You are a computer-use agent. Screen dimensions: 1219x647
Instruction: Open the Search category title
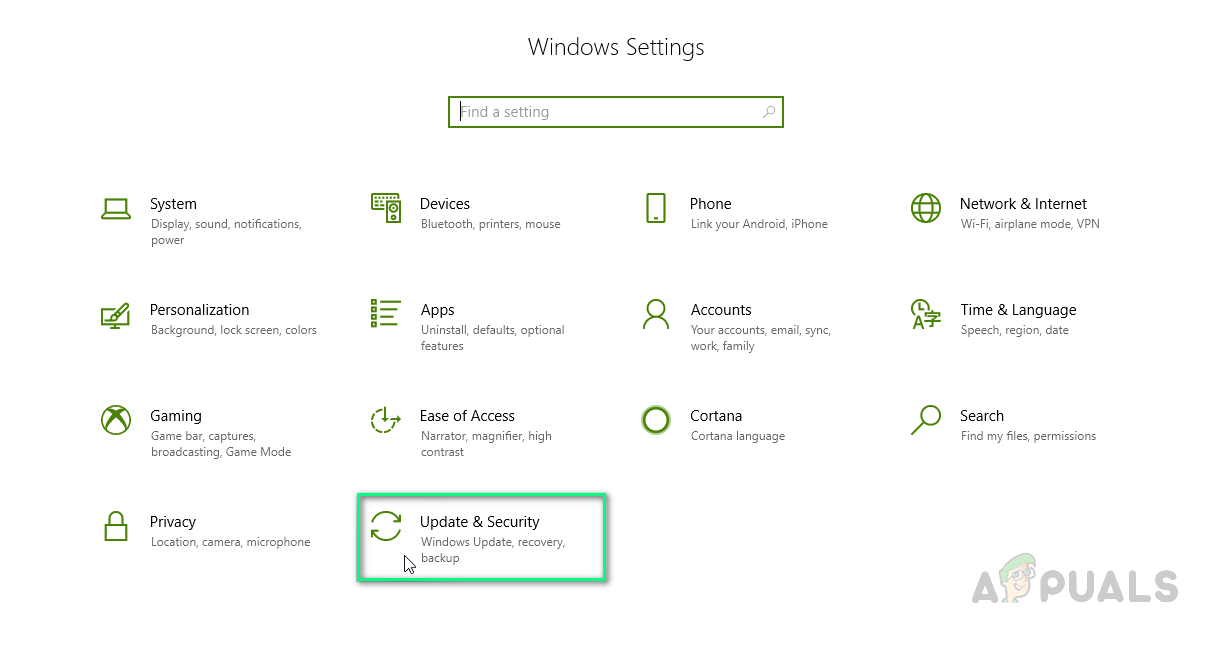[x=982, y=416]
